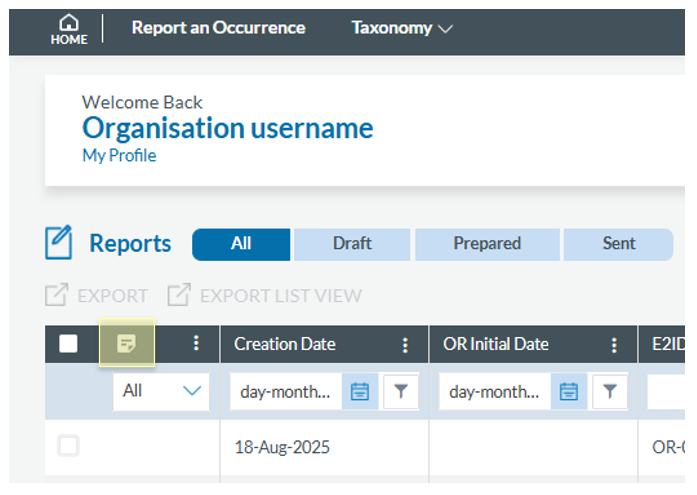This screenshot has height=495, width=697.
Task: Open the All filter dropdown under note column
Action: click(x=161, y=392)
